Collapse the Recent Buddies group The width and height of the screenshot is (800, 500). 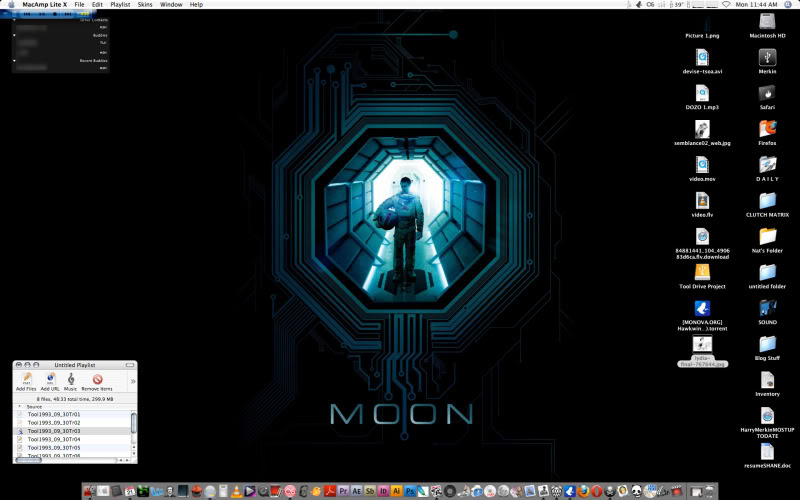click(14, 60)
